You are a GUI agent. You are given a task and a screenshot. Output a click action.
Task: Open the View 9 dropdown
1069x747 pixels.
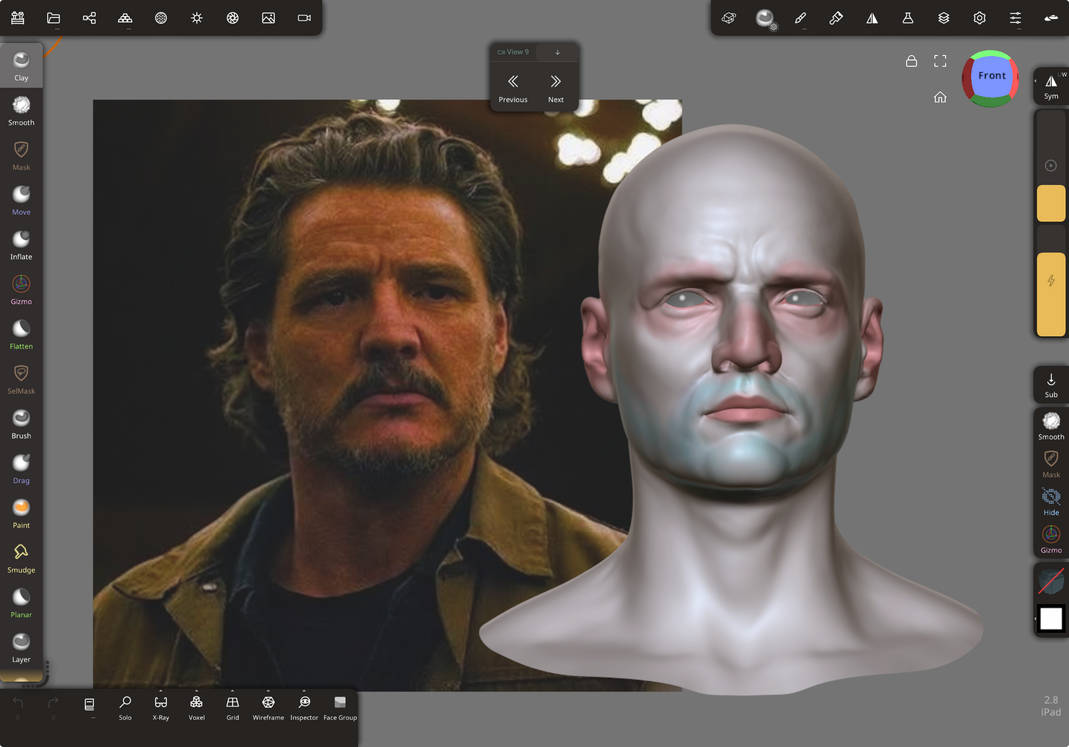513,52
